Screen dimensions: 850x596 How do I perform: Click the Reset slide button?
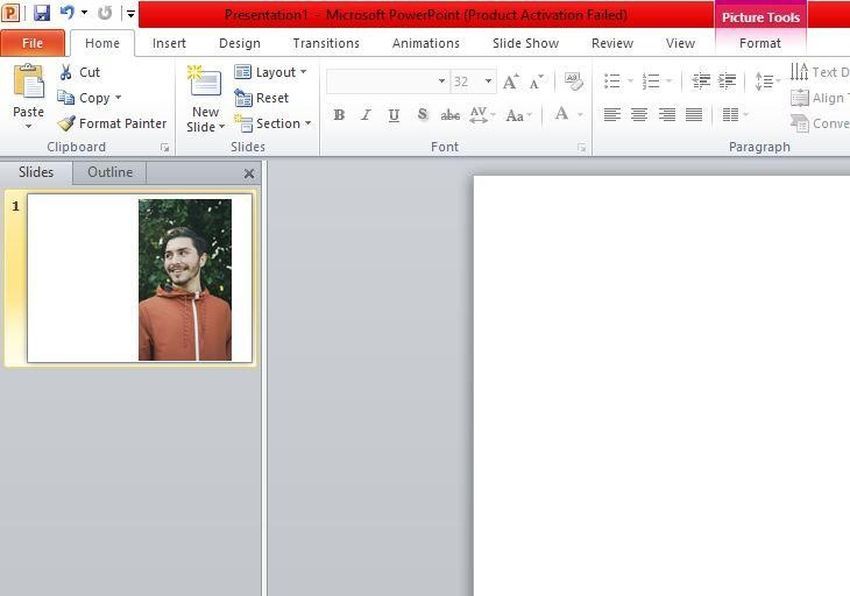click(262, 98)
